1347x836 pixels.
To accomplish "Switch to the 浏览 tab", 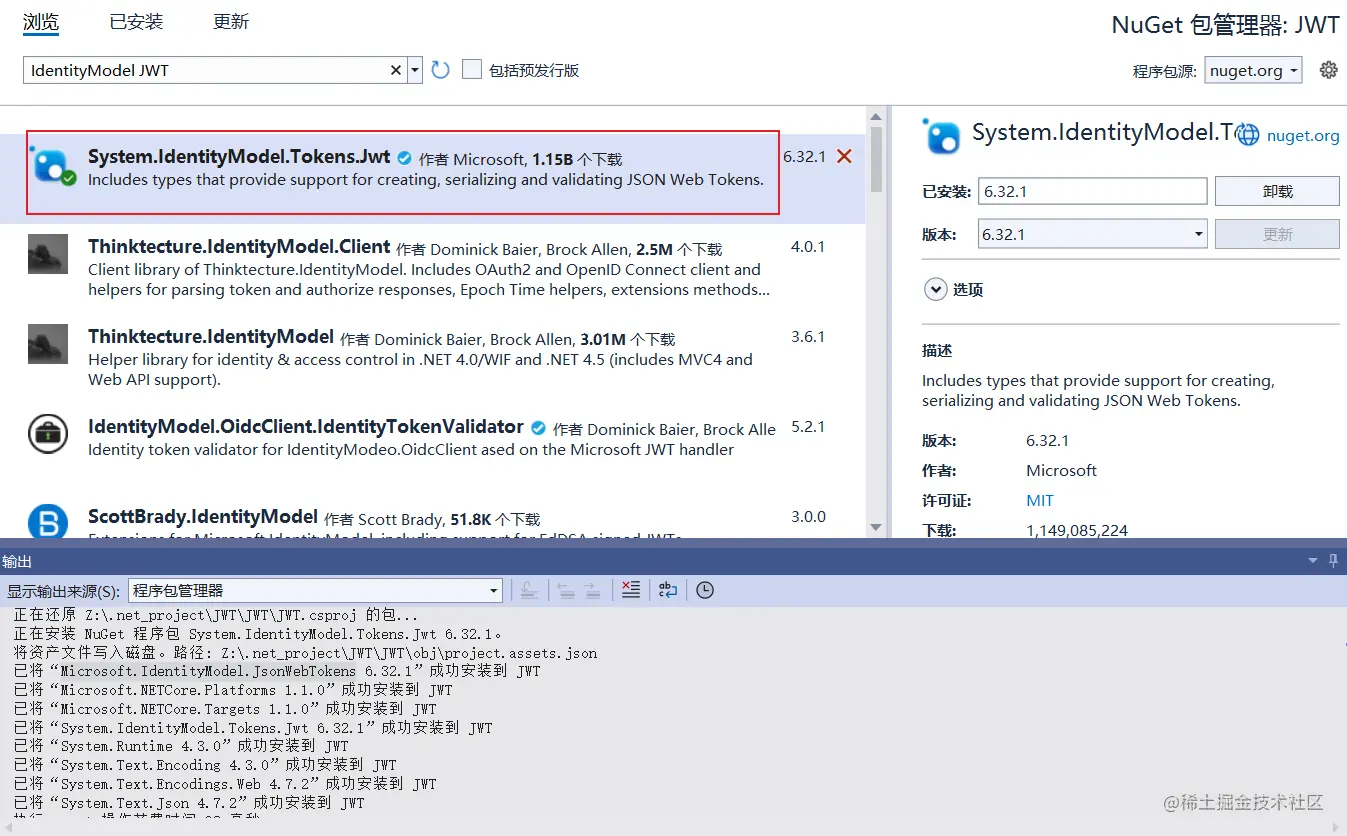I will pos(41,21).
